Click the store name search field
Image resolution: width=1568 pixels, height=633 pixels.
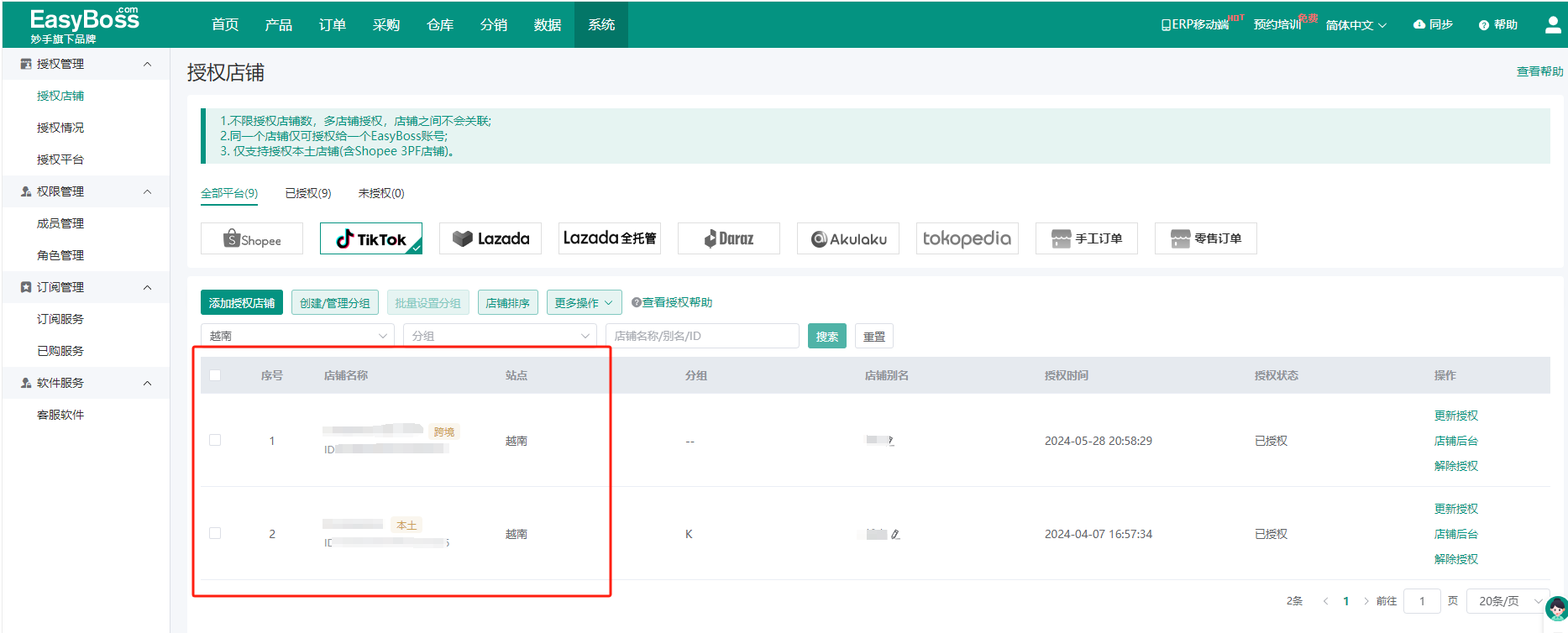[701, 336]
